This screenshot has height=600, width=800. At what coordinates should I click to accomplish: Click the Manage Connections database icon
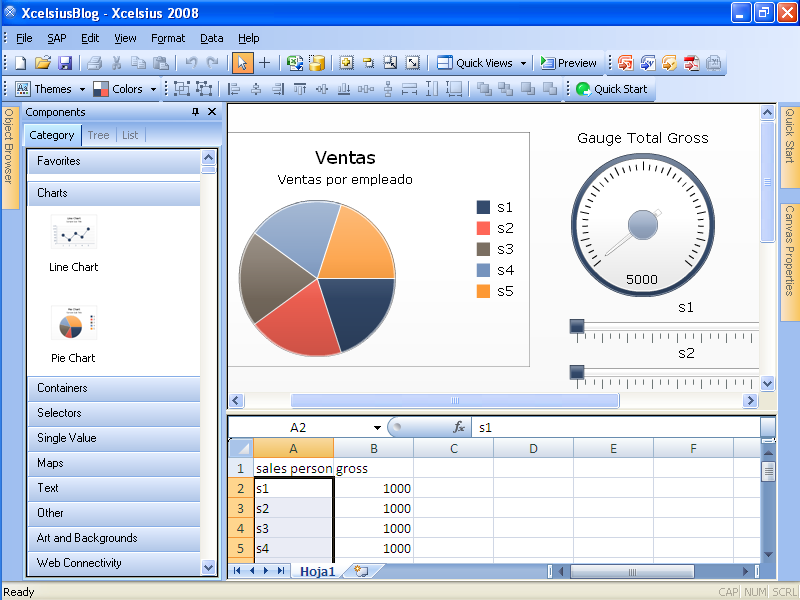[x=317, y=63]
